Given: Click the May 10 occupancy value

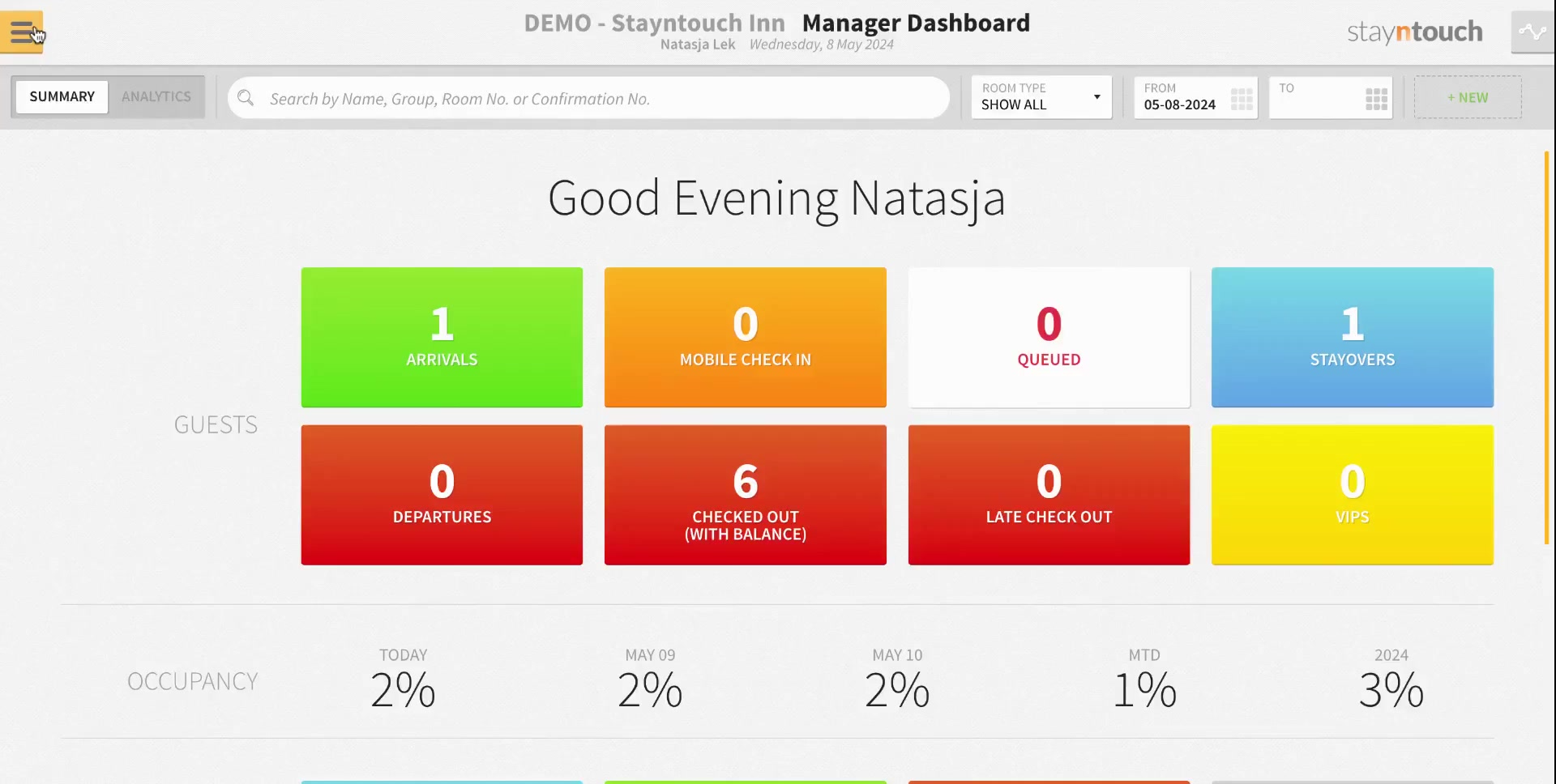Looking at the screenshot, I should tap(897, 690).
